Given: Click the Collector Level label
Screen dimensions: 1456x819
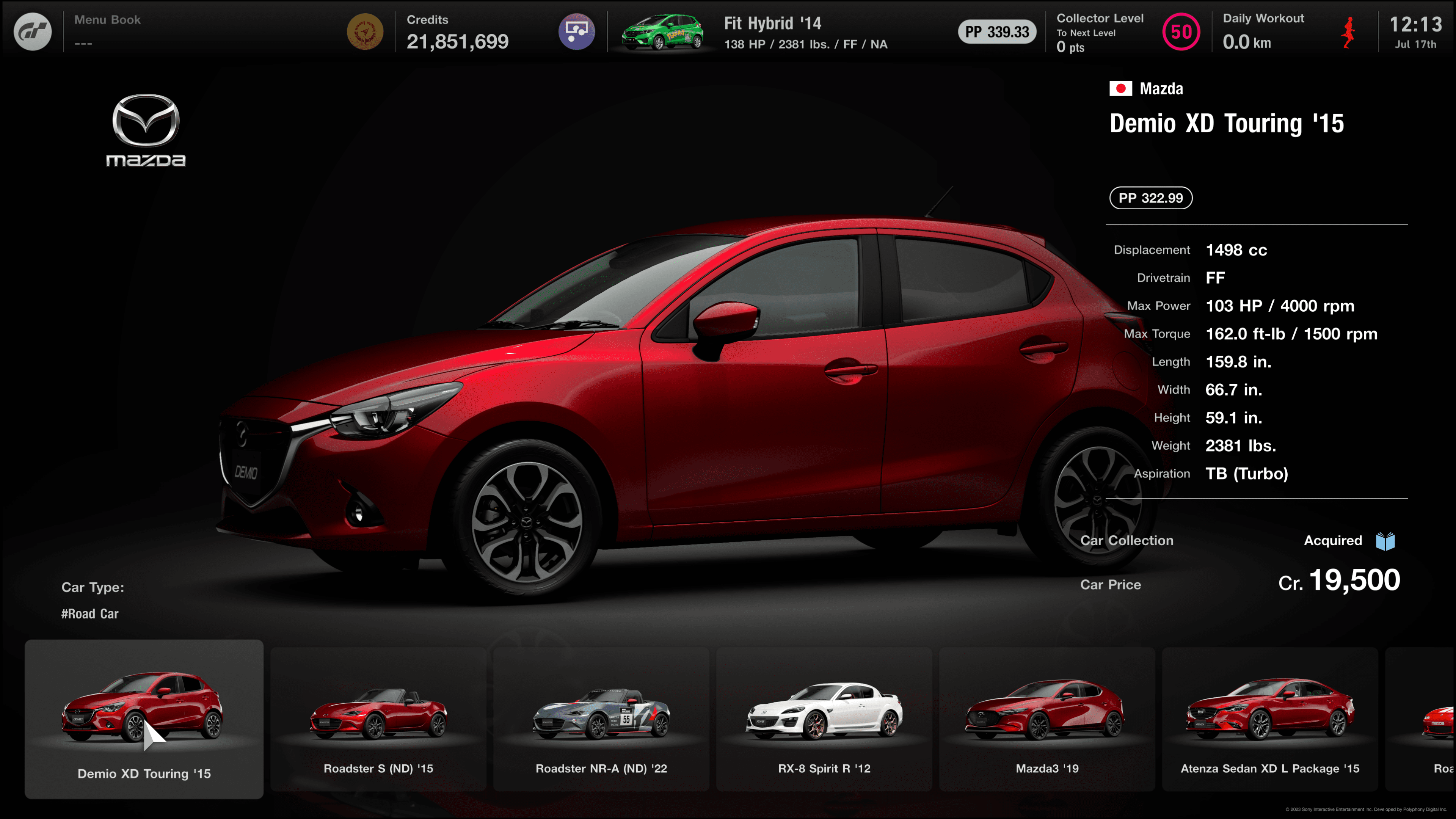Looking at the screenshot, I should [1100, 18].
